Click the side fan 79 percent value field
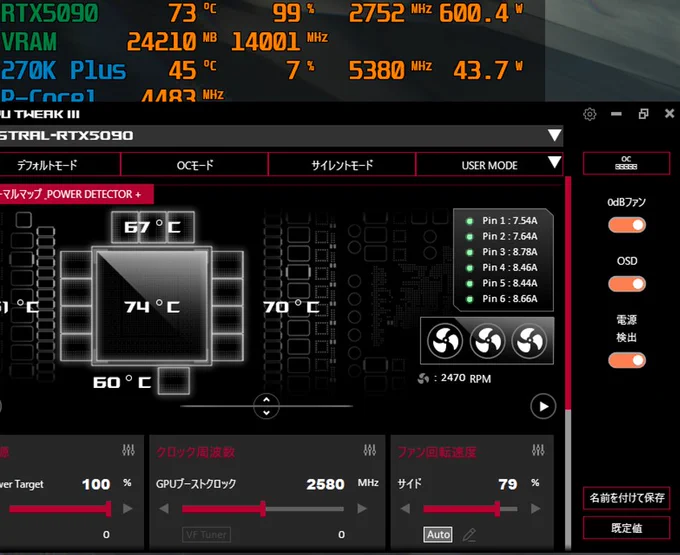The width and height of the screenshot is (680, 555). (508, 484)
